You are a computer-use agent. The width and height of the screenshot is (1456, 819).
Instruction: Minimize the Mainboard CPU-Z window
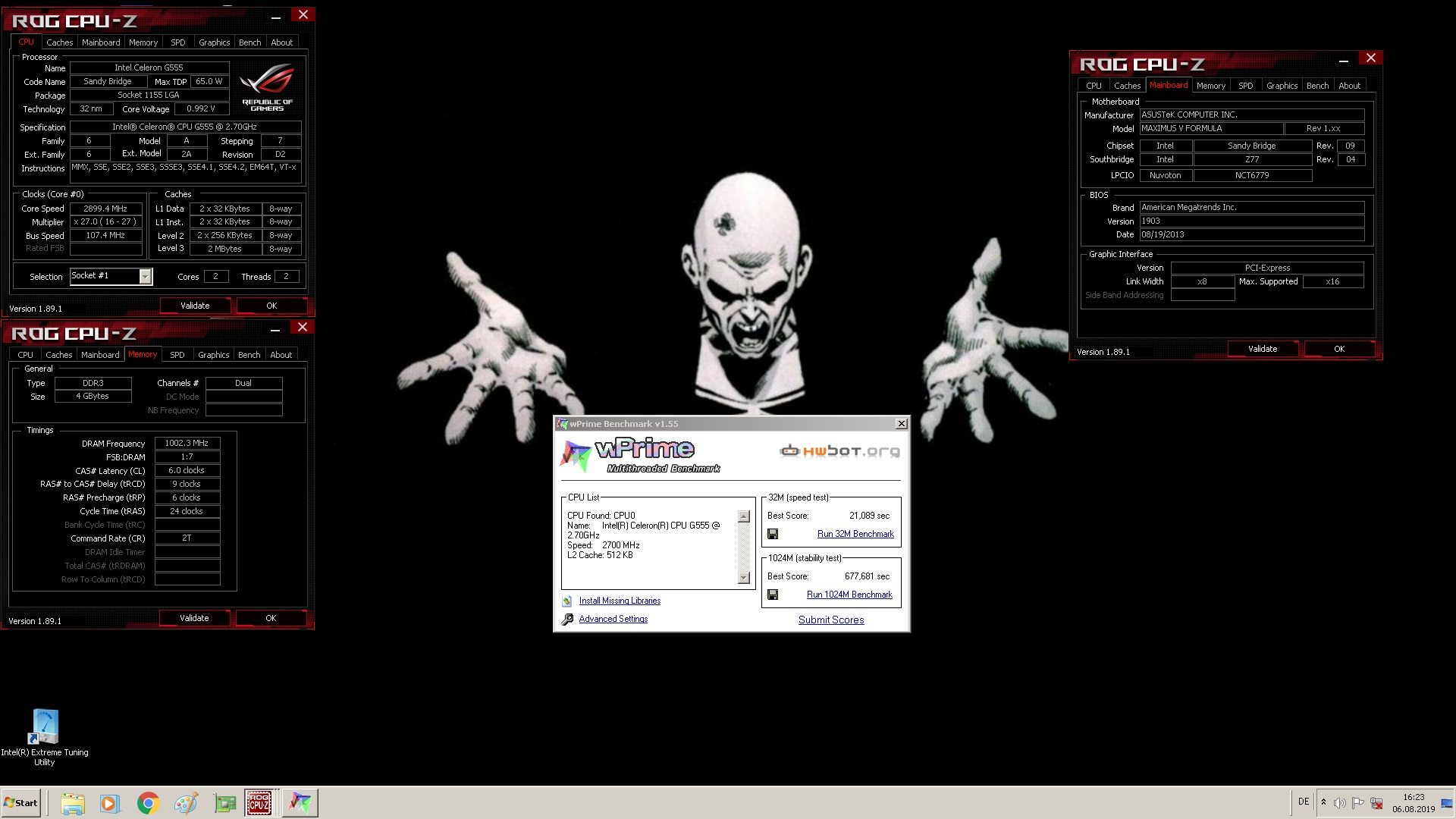click(1343, 59)
